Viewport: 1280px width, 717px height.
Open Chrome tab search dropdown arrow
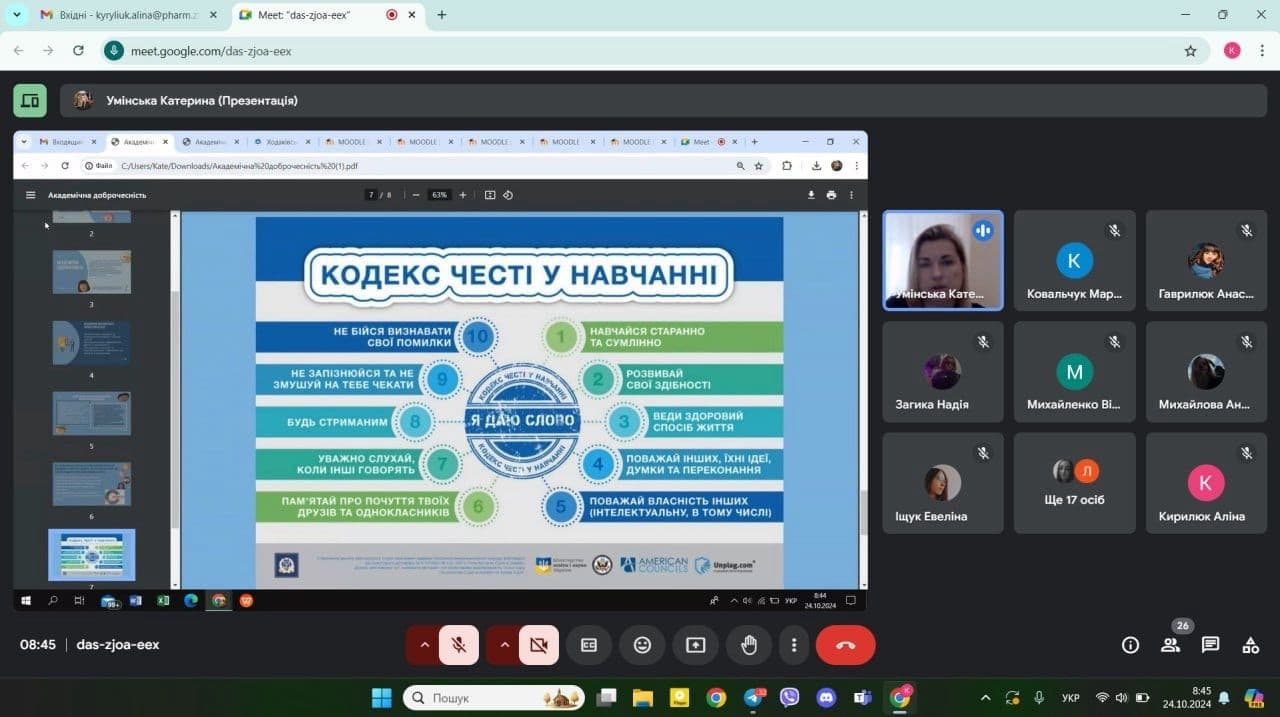click(16, 15)
